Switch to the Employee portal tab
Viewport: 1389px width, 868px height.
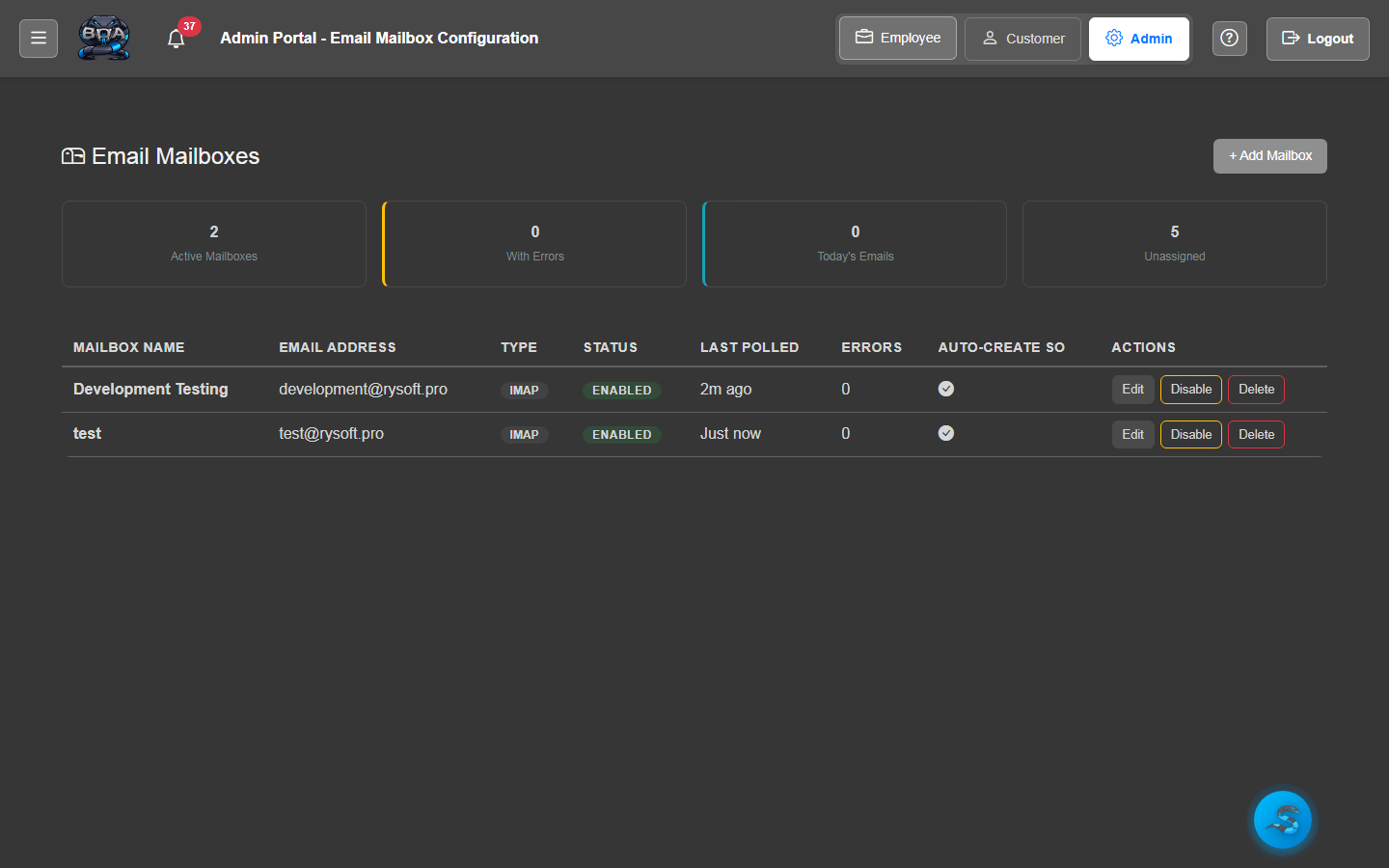[x=897, y=38]
